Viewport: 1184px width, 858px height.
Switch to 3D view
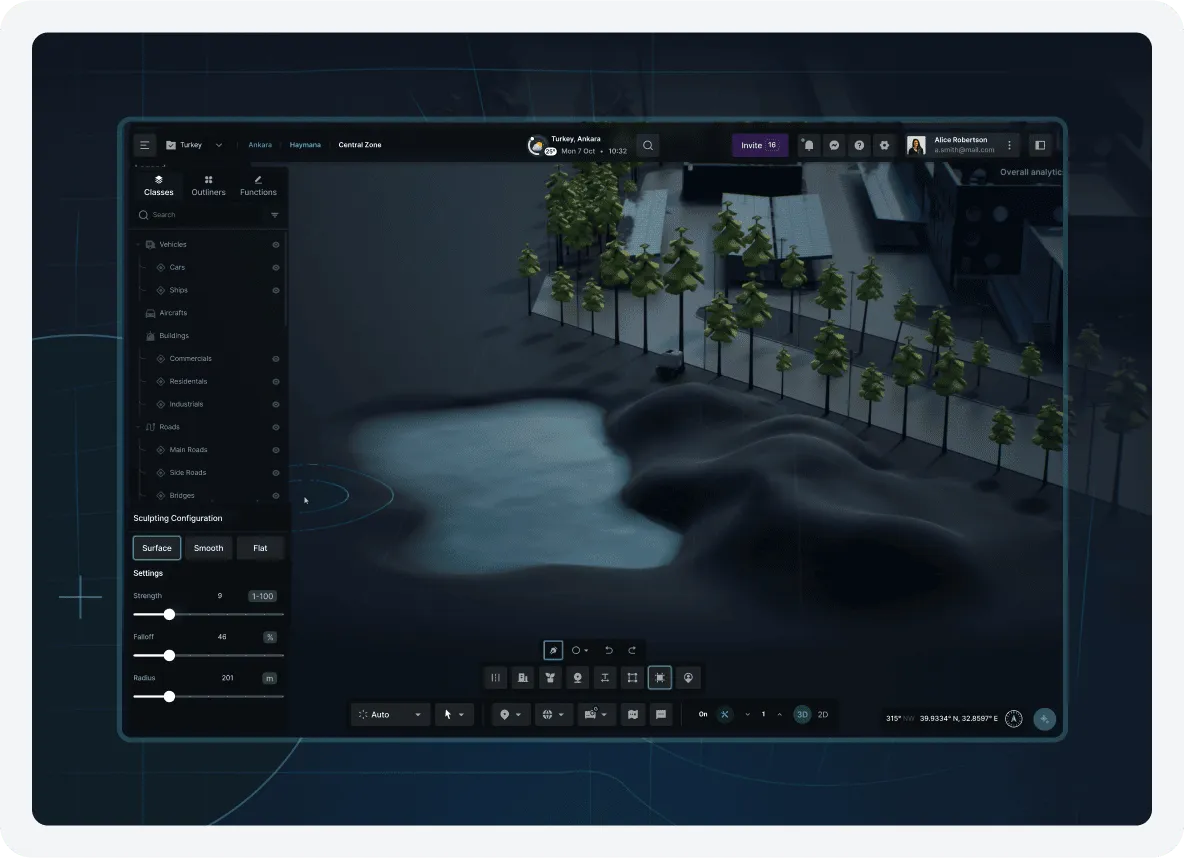point(802,714)
